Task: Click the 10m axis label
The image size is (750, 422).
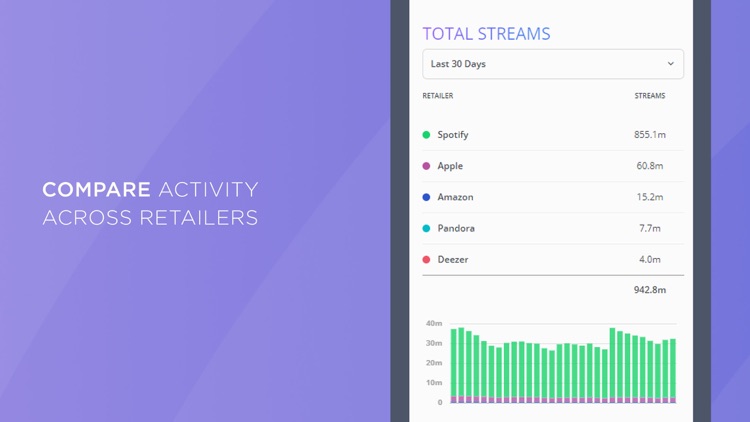Action: (434, 382)
